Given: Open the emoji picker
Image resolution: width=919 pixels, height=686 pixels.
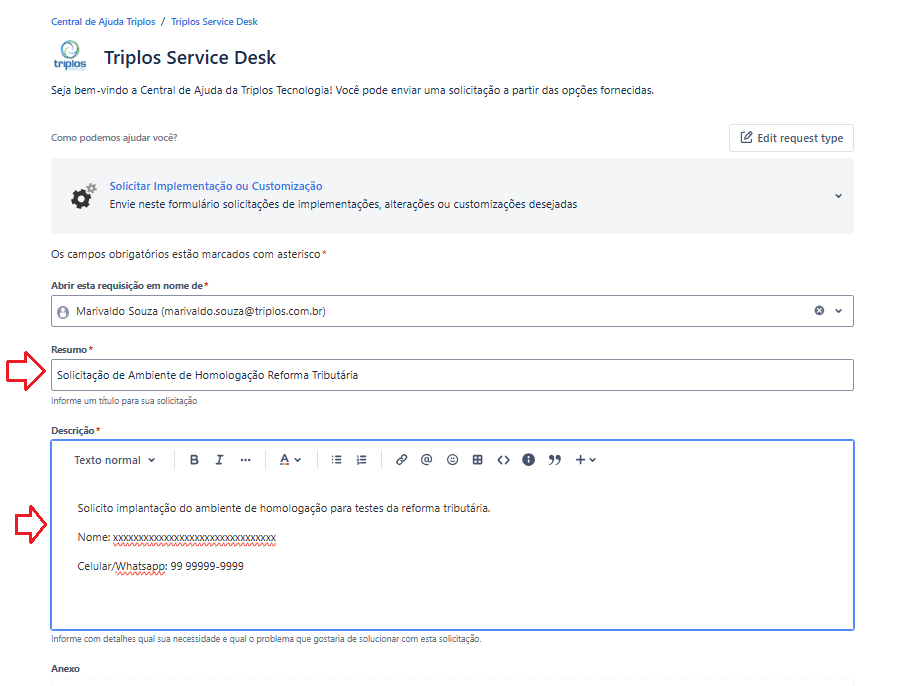Looking at the screenshot, I should tap(452, 460).
